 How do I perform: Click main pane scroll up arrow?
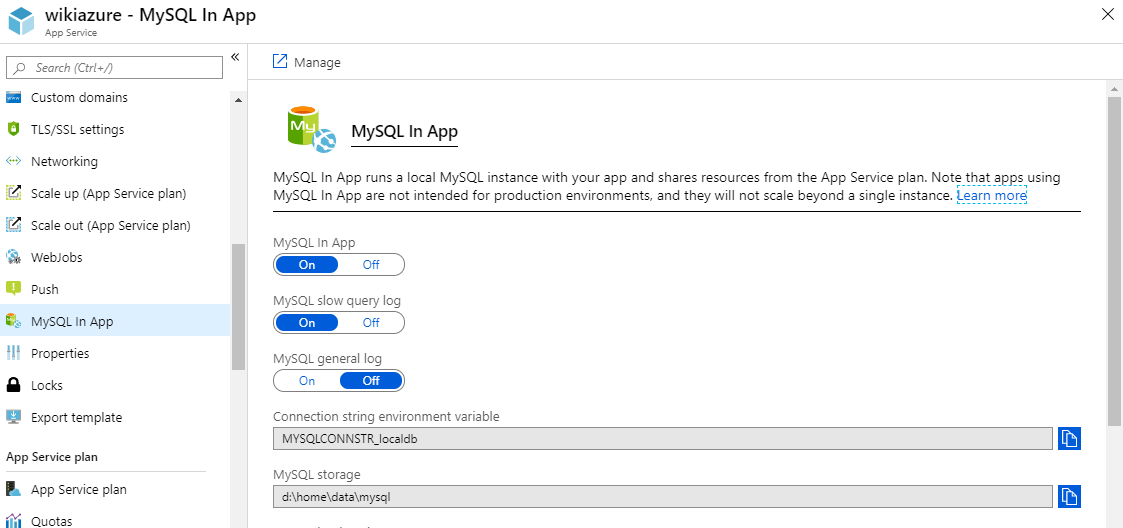(x=1114, y=89)
